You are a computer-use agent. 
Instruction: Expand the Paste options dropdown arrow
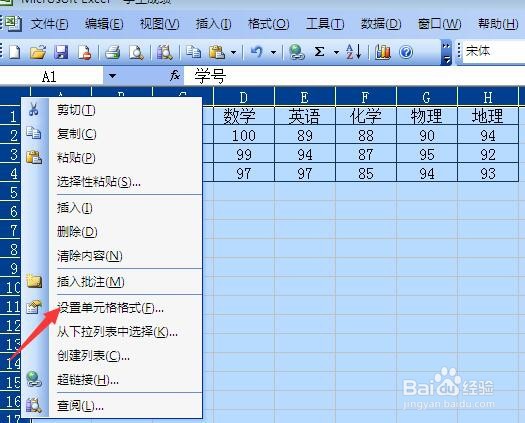[233, 52]
